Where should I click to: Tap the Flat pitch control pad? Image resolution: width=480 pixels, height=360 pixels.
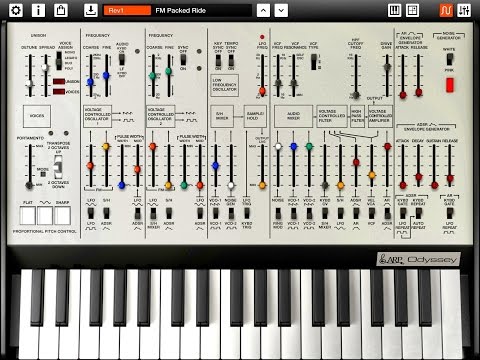pyautogui.click(x=28, y=215)
